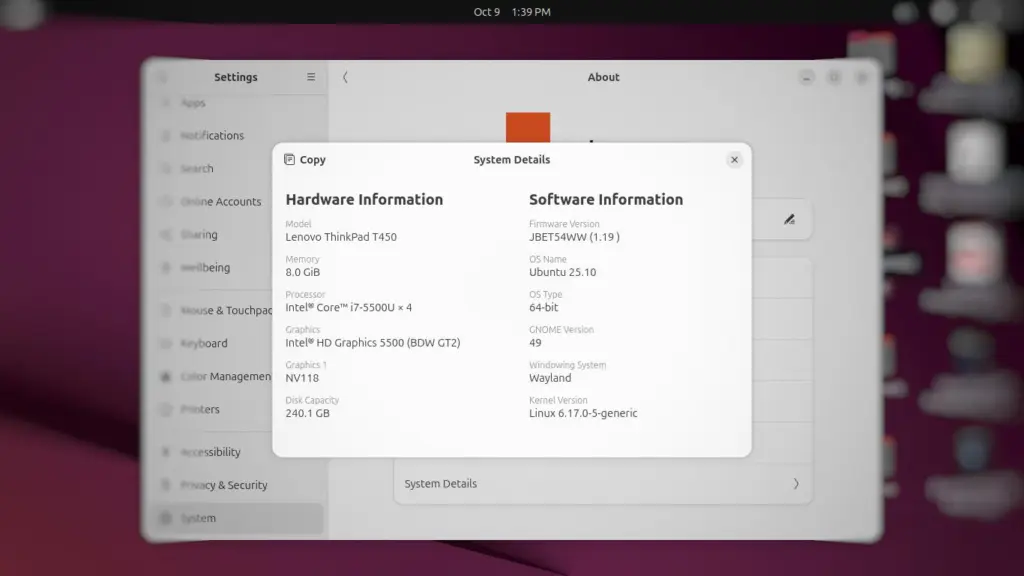Click the Linux 6.17.0-5-generic kernel version
The image size is (1024, 576).
tap(583, 413)
